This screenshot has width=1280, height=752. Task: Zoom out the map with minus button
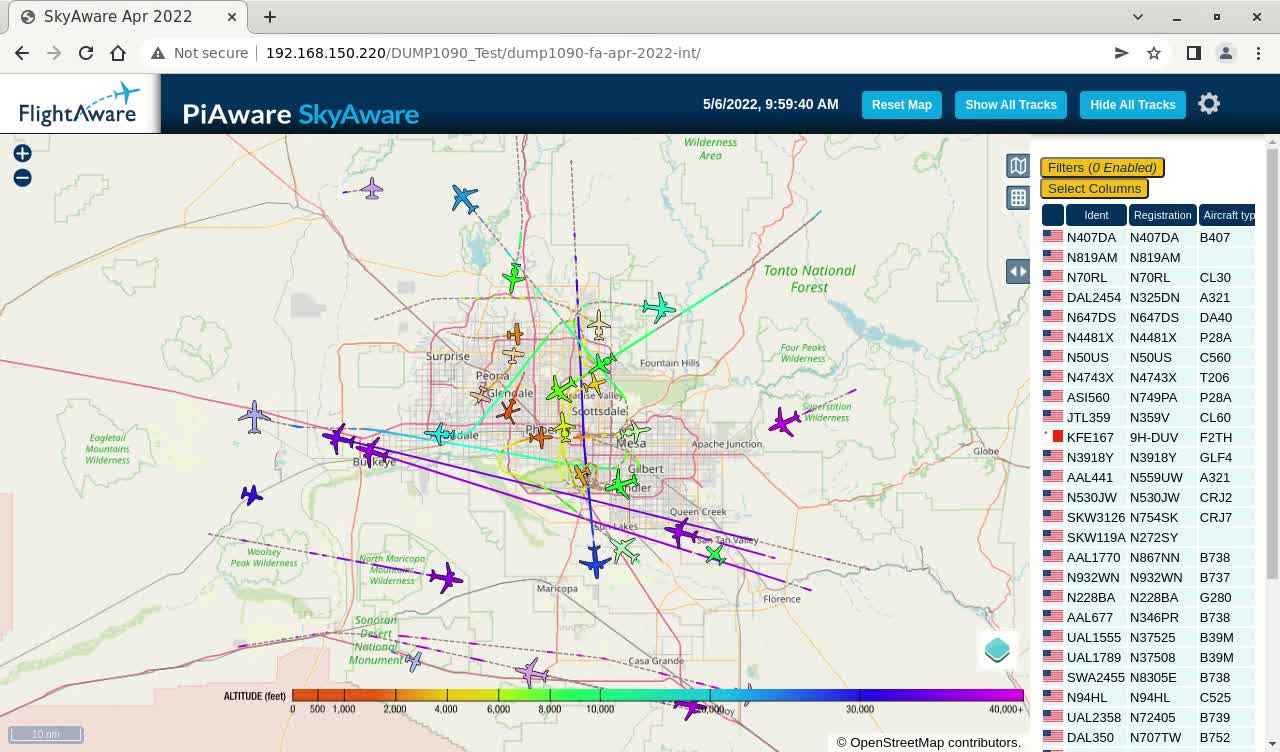[22, 178]
